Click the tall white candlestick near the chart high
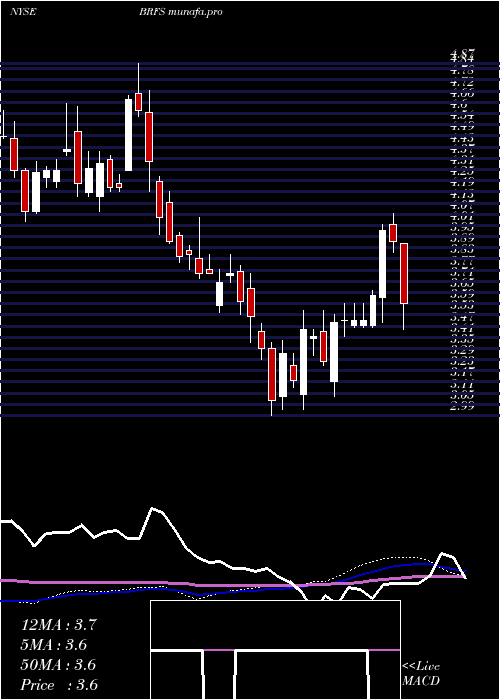 (x=128, y=135)
